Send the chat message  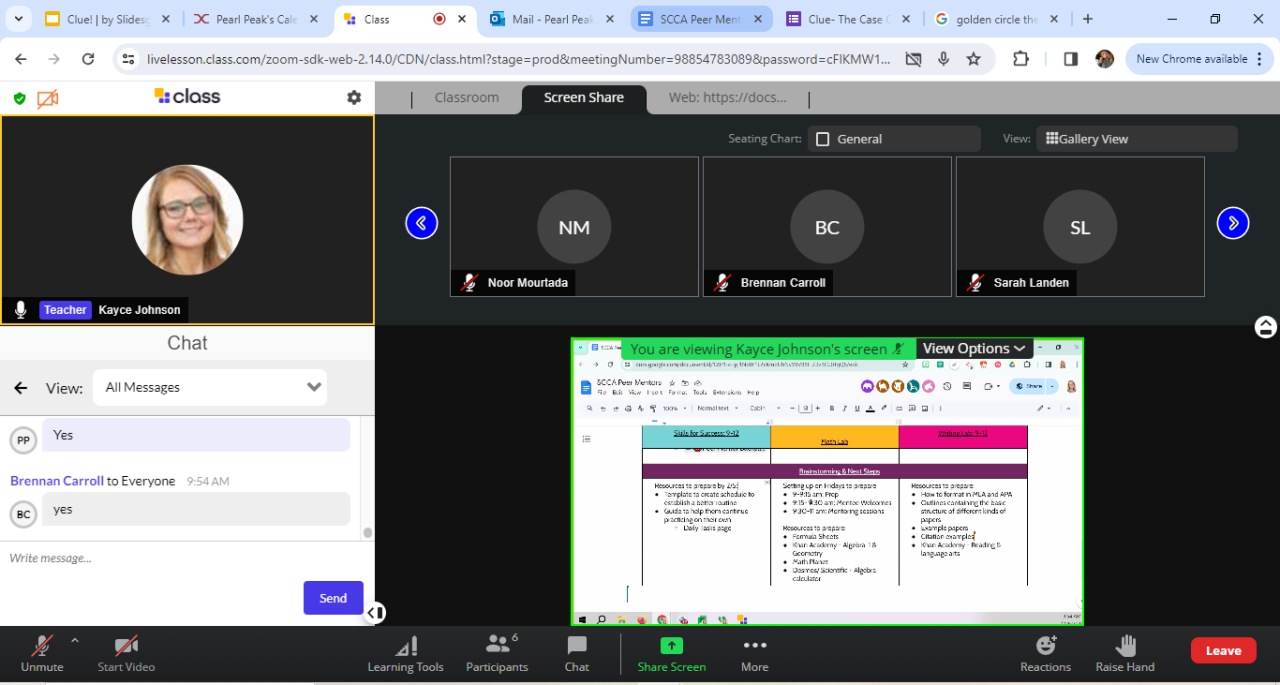[x=333, y=598]
